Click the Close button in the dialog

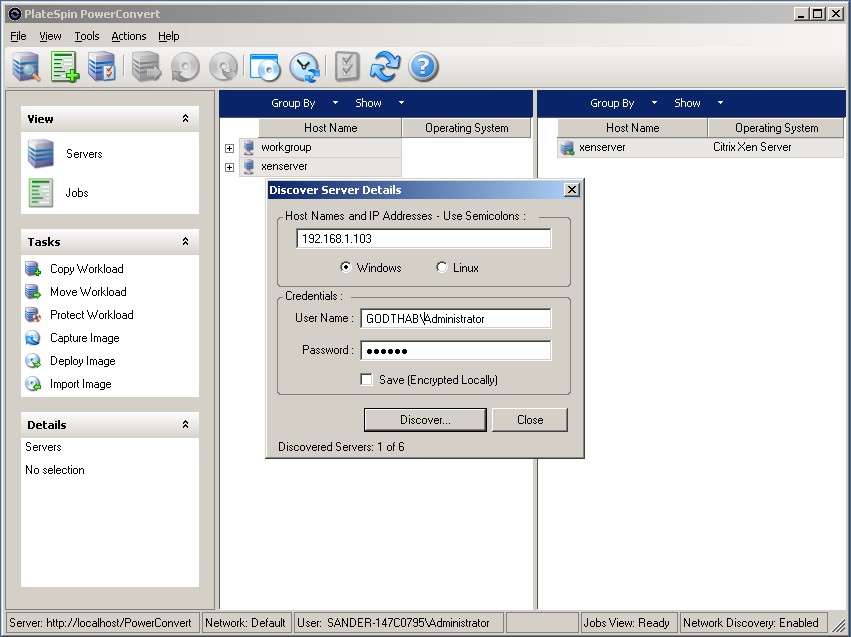(529, 420)
